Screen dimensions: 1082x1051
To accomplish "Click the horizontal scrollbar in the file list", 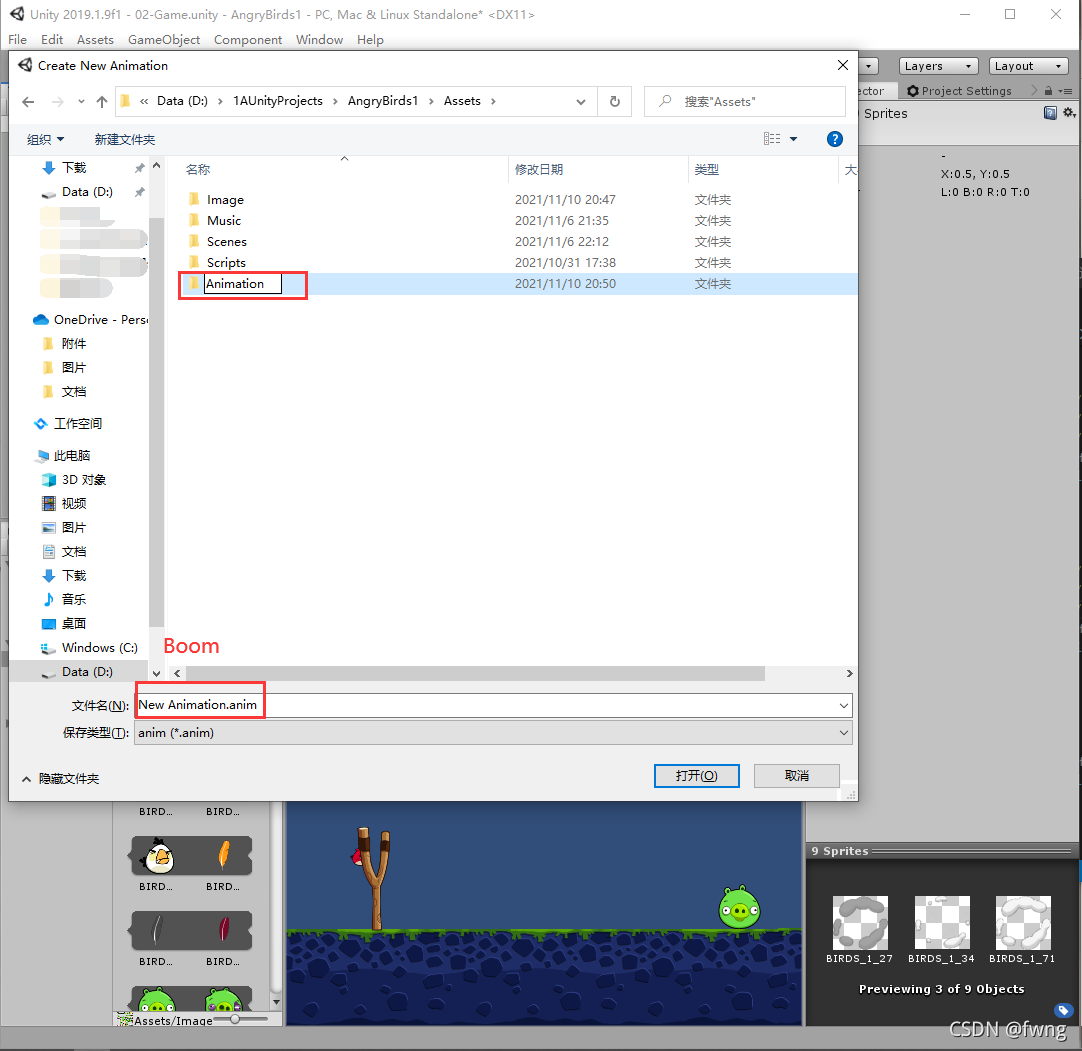I will (x=475, y=674).
